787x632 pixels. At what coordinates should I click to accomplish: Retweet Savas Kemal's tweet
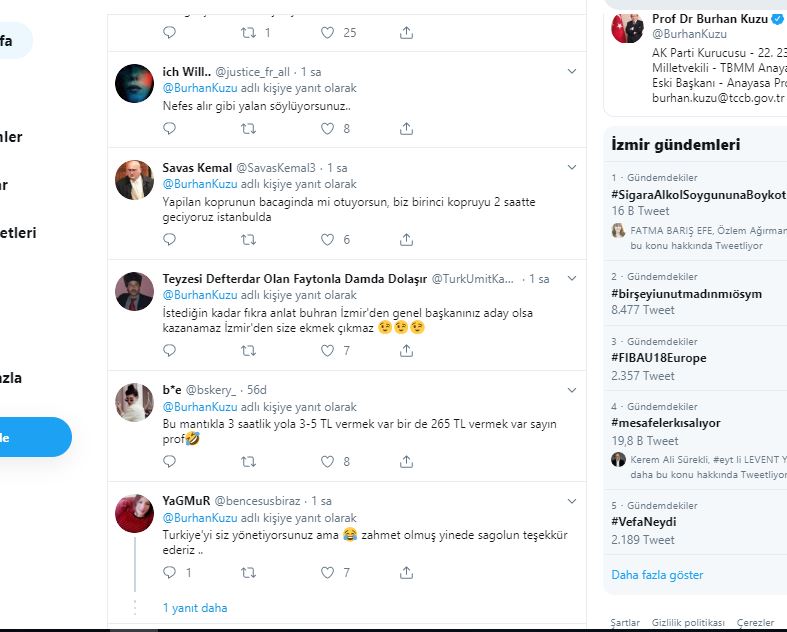[248, 240]
